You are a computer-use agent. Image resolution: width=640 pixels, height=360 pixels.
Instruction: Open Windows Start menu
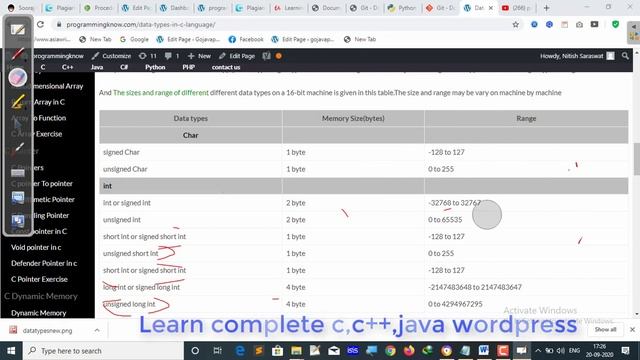pos(11,351)
